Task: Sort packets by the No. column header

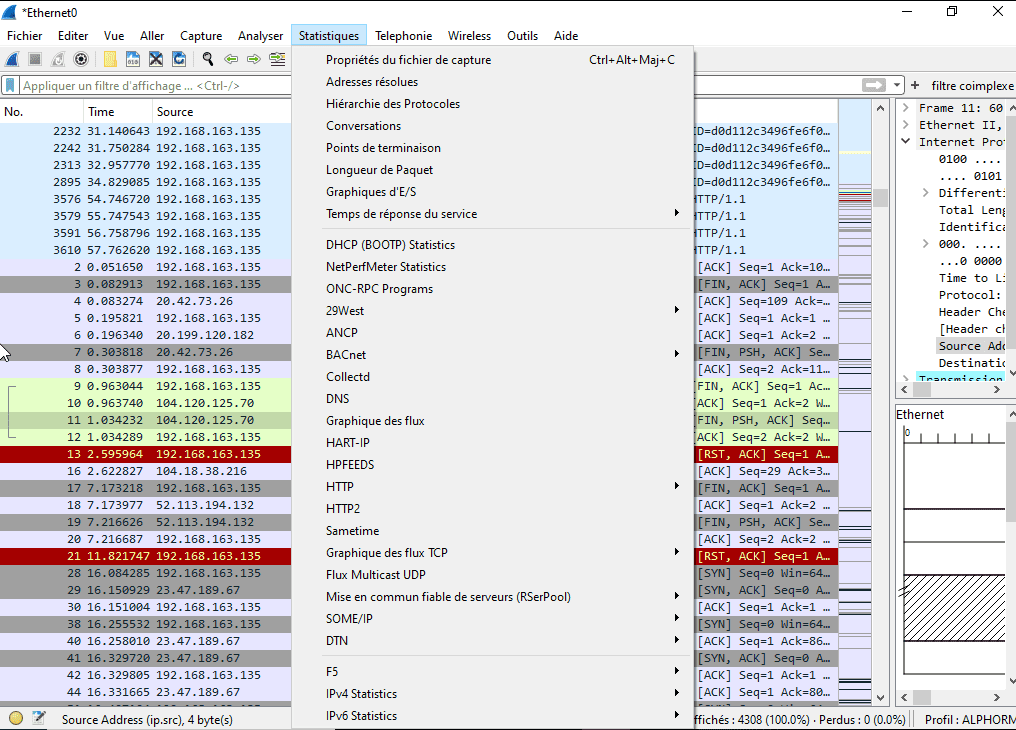Action: pos(41,111)
